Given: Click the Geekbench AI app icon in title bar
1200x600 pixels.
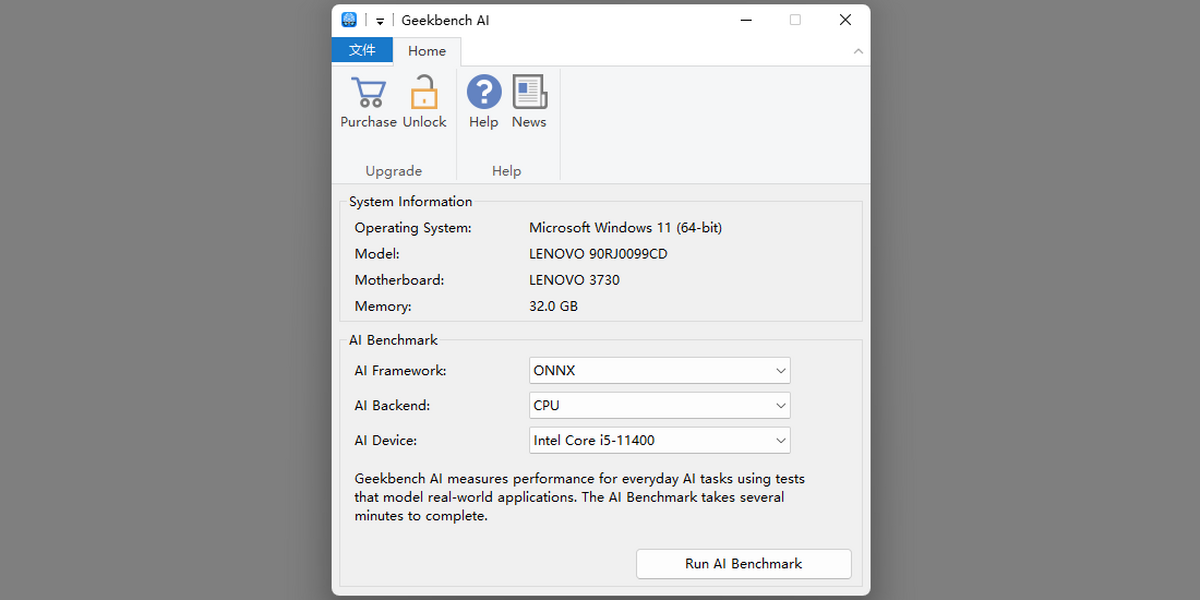Looking at the screenshot, I should coord(349,20).
